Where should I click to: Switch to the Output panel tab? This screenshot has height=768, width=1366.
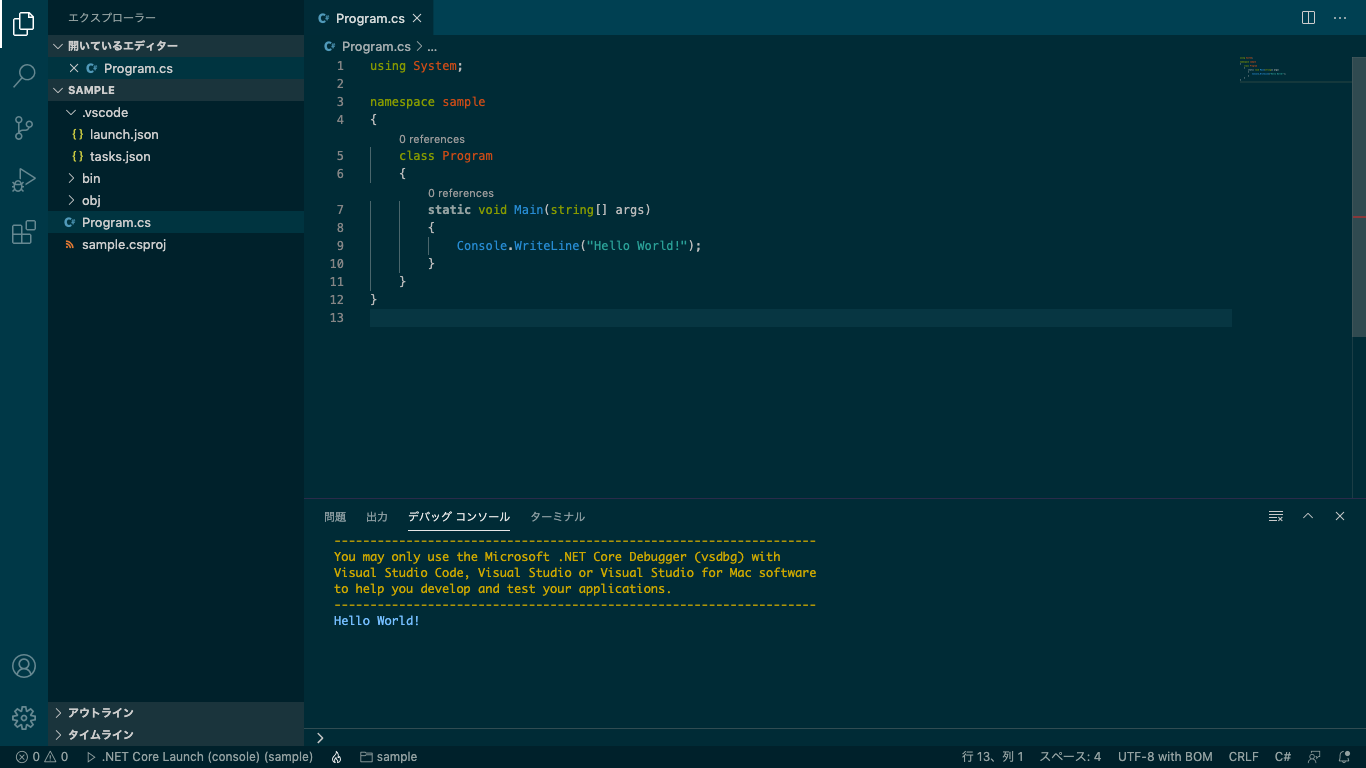click(377, 517)
